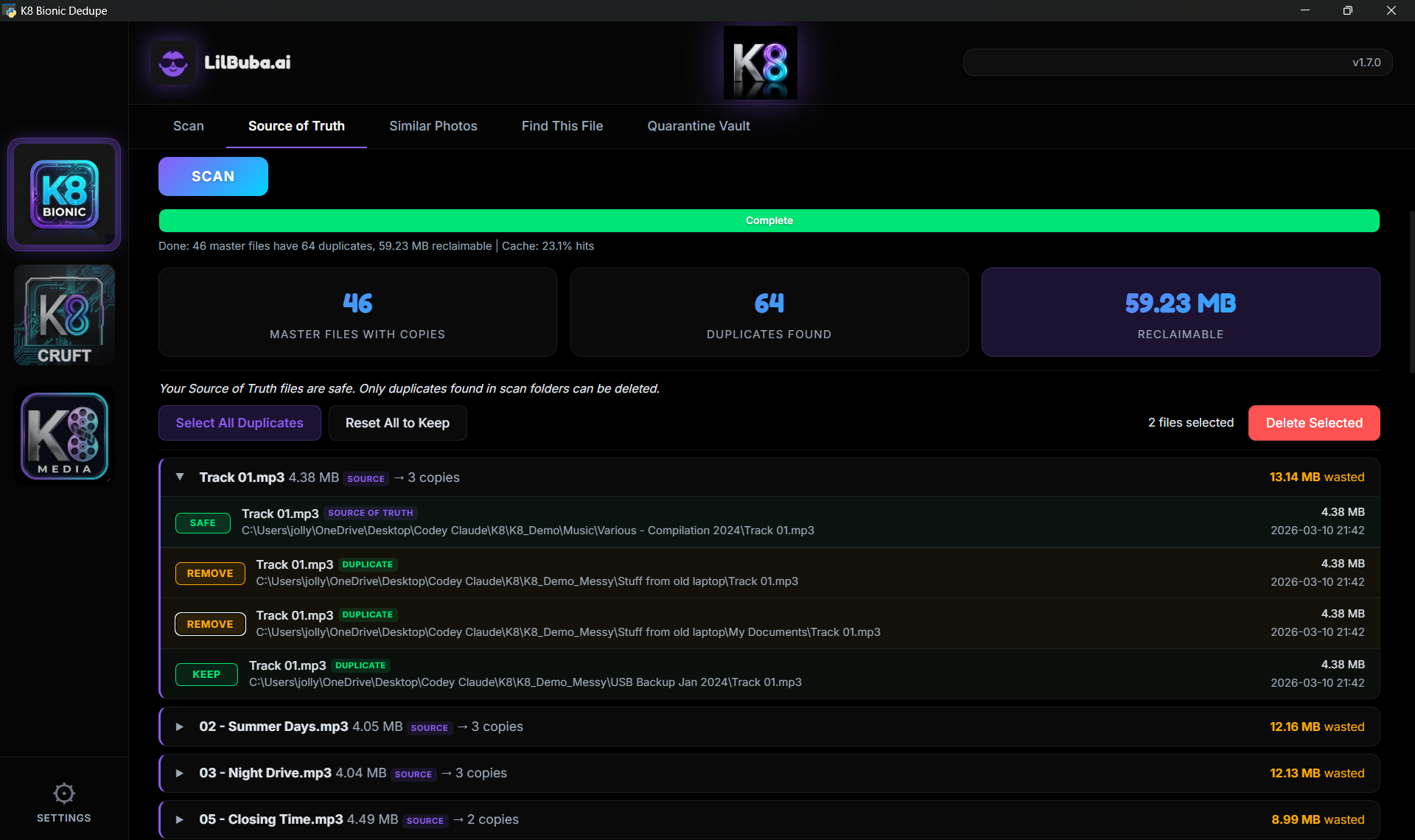
Task: Expand the 03 - Night Drive.mp3 group
Action: coord(180,773)
